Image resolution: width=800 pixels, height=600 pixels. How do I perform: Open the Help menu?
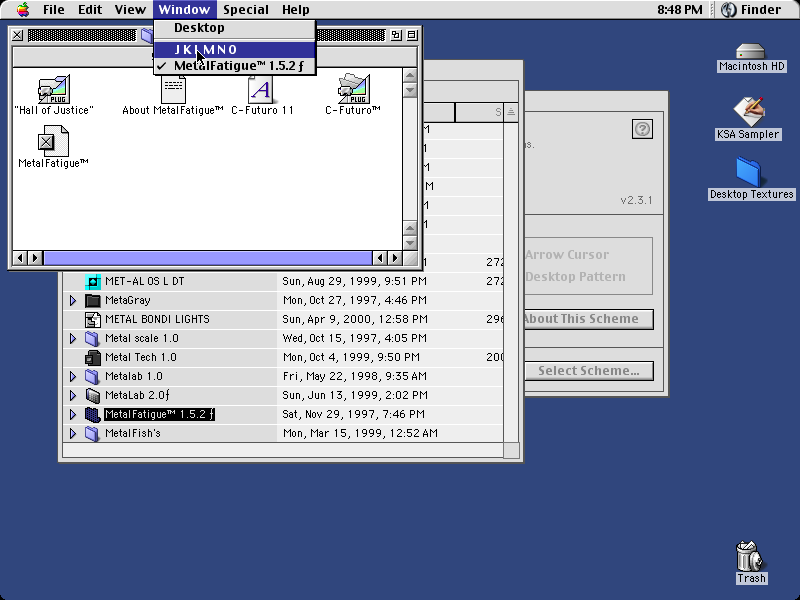pyautogui.click(x=295, y=9)
